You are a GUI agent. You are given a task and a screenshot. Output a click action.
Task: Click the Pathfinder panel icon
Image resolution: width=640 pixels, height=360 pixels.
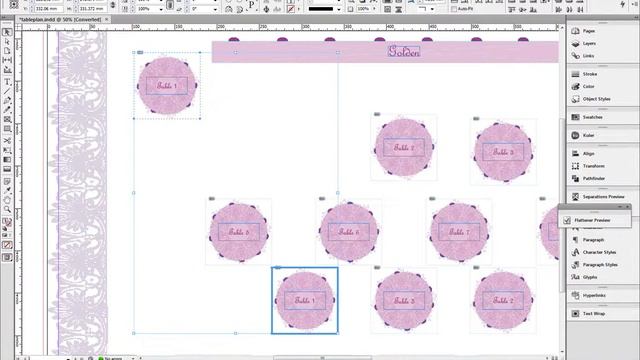pyautogui.click(x=575, y=178)
